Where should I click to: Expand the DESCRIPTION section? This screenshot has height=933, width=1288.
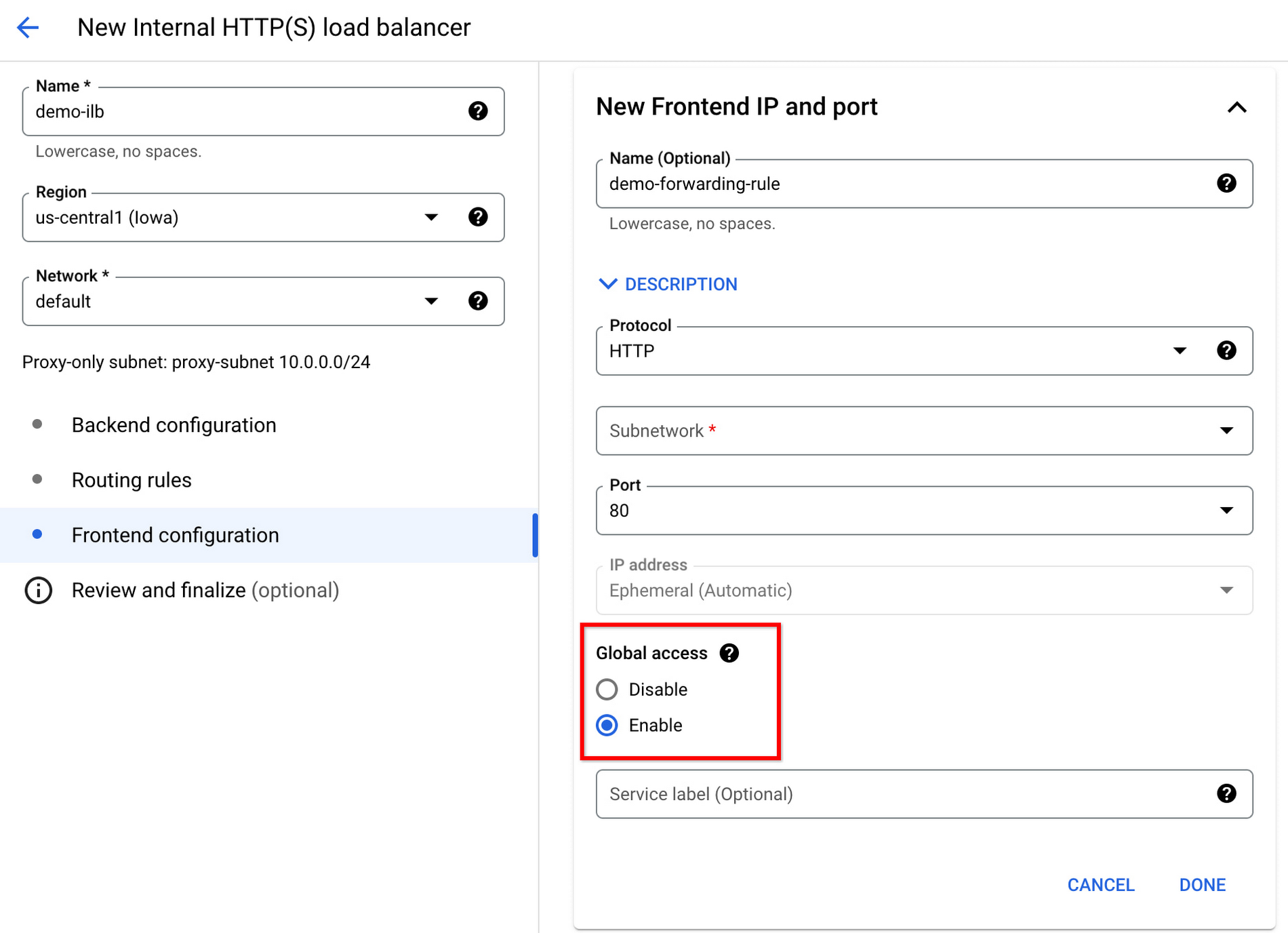[668, 284]
